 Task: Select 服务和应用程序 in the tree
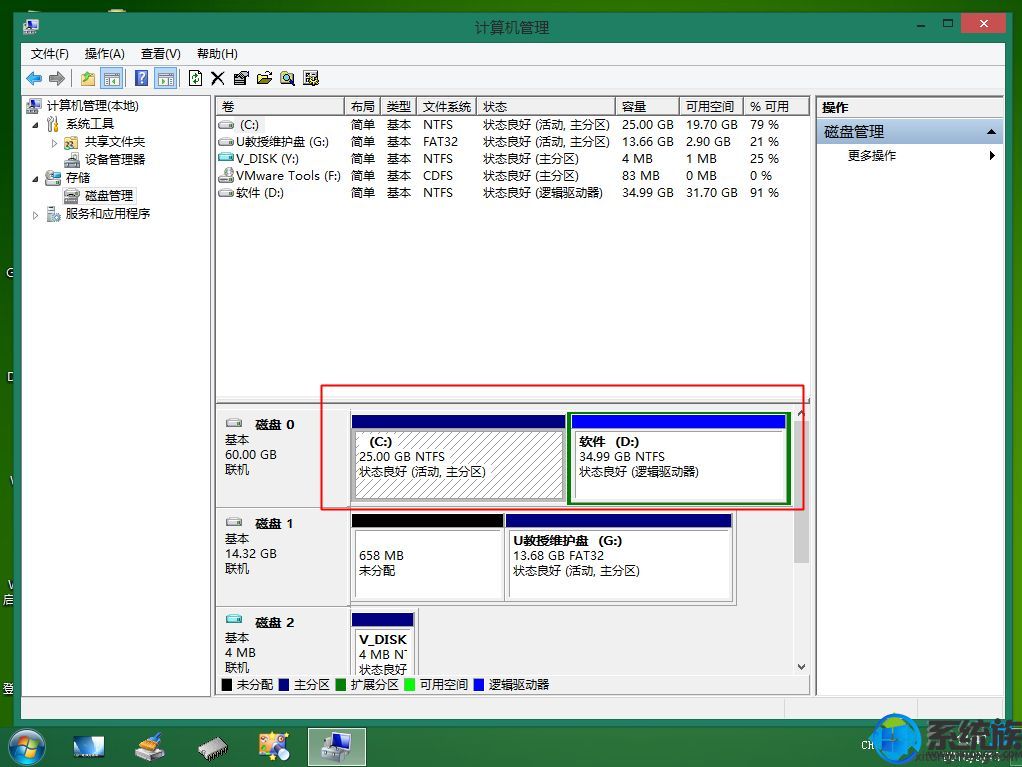tap(108, 214)
